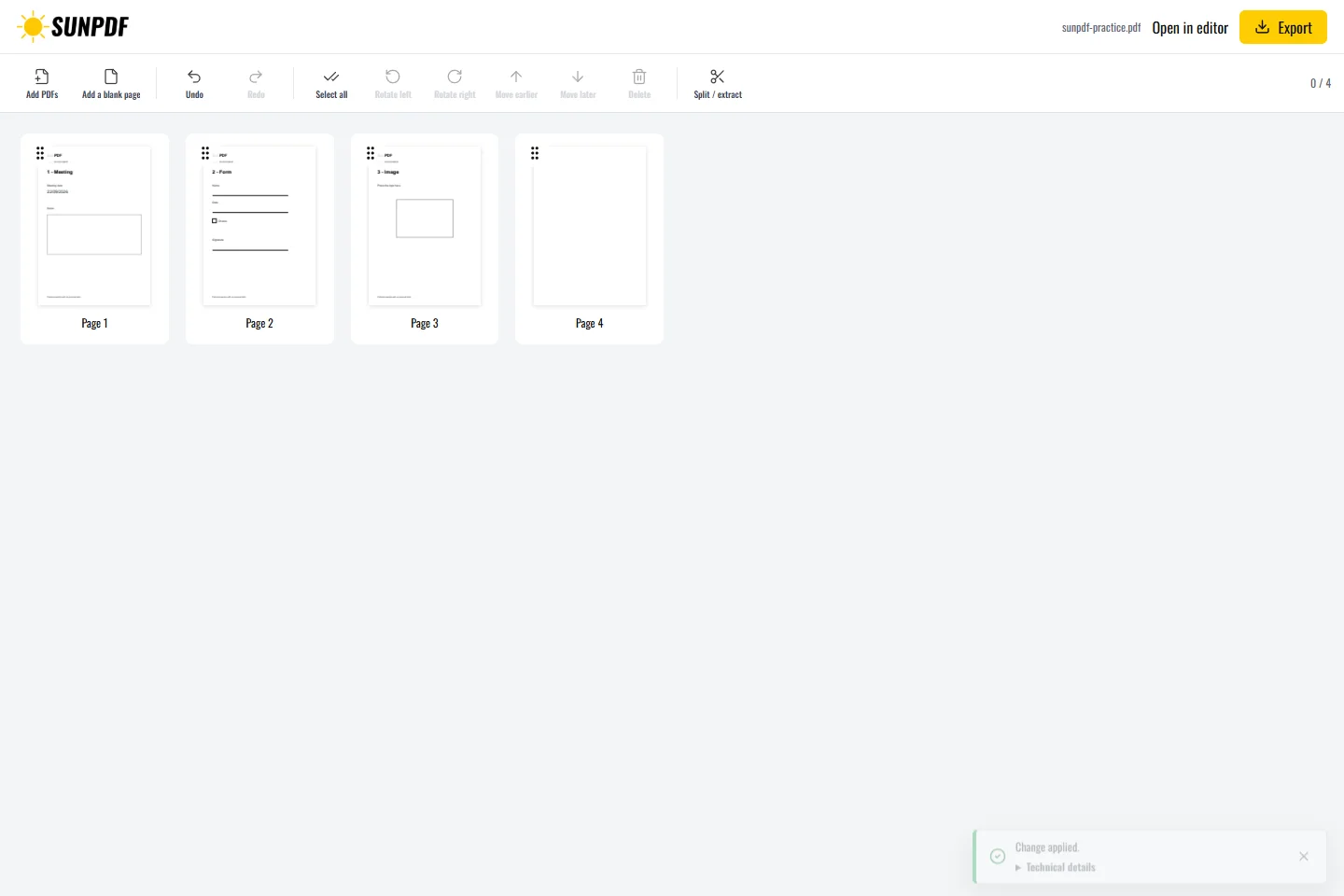The height and width of the screenshot is (896, 1344).
Task: Click the Page 1 label
Action: coord(94,323)
